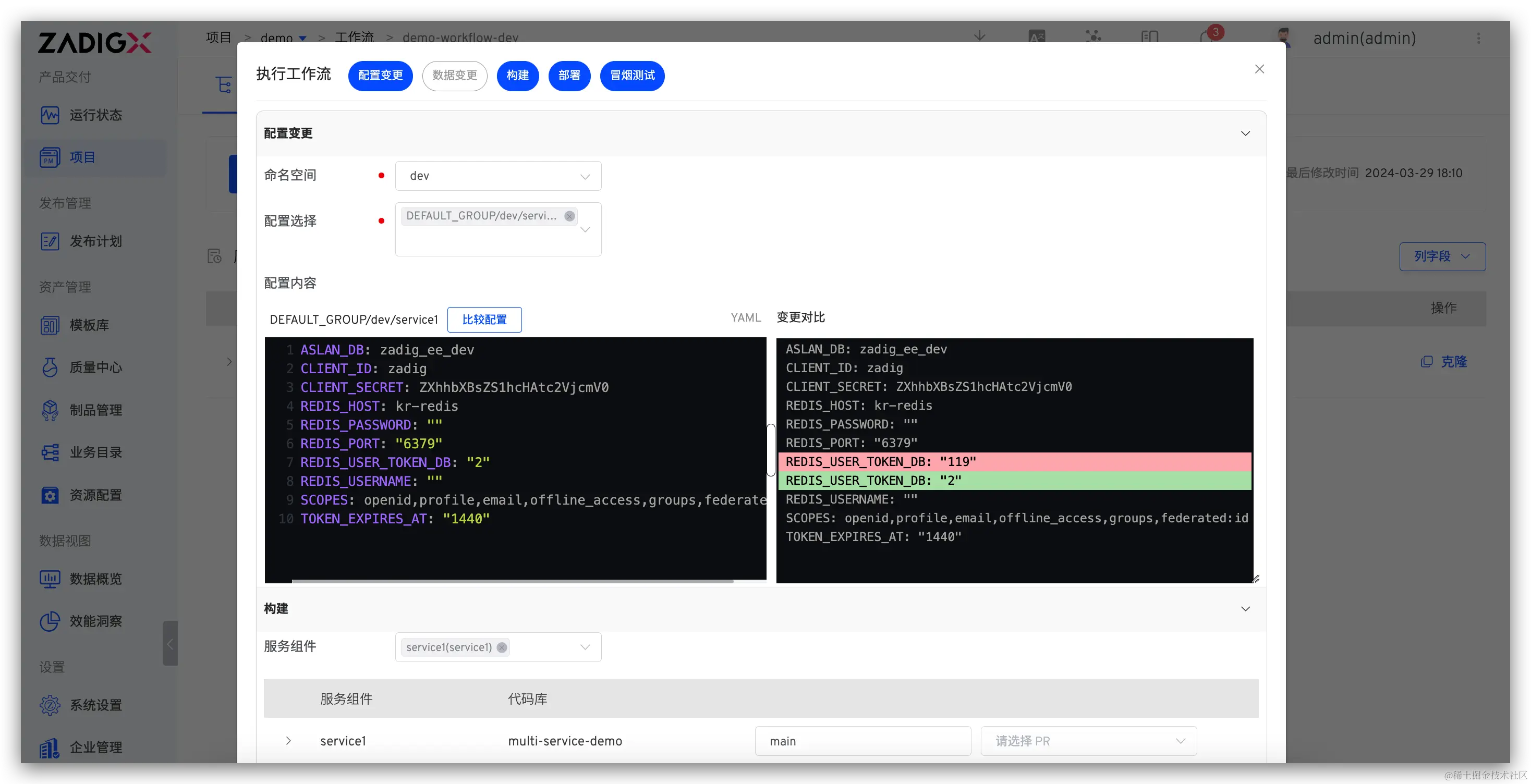Toggle the 冒烟测试 stage pill

[x=632, y=76]
